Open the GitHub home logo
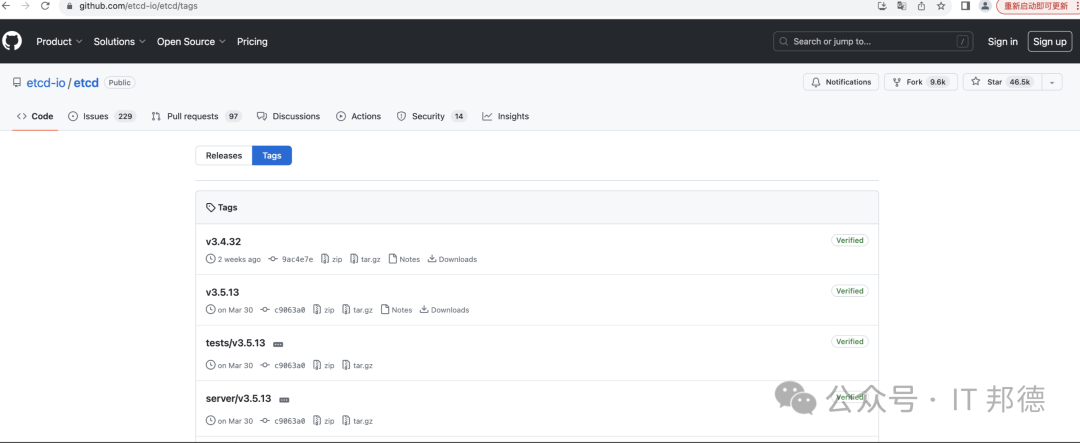 12,41
